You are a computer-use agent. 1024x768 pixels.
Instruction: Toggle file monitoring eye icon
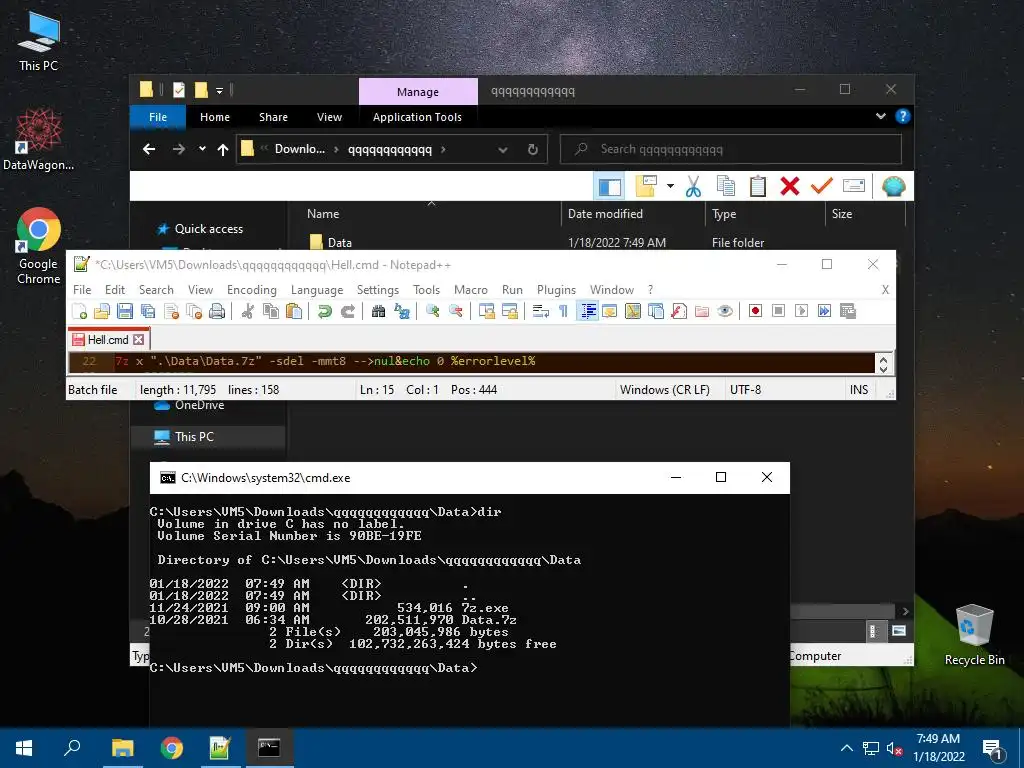click(725, 312)
